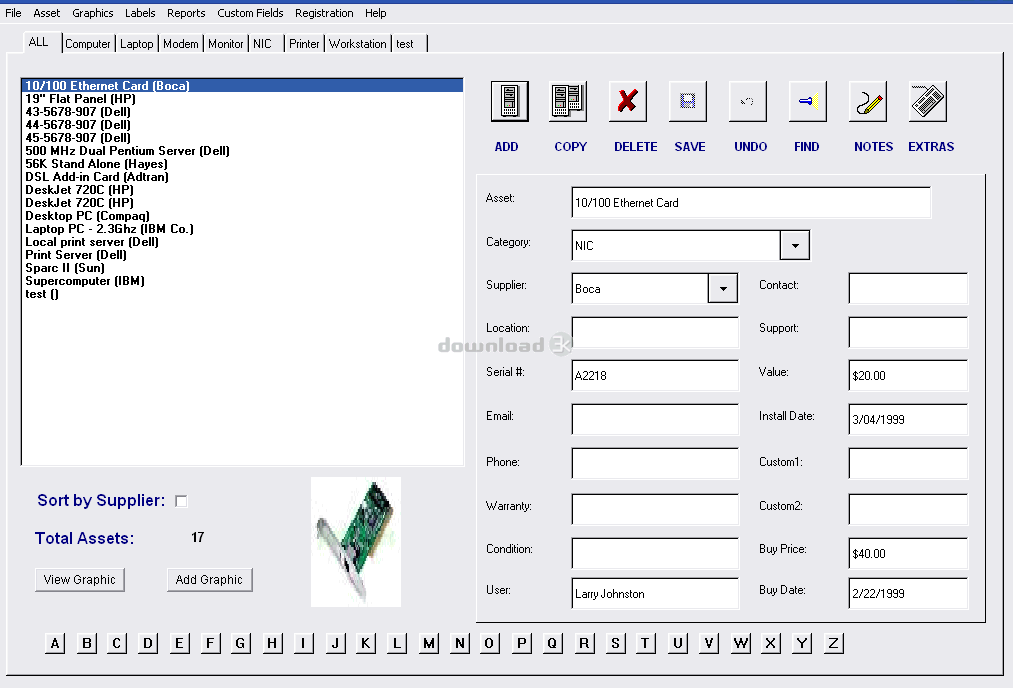Open the Asset menu

[47, 13]
